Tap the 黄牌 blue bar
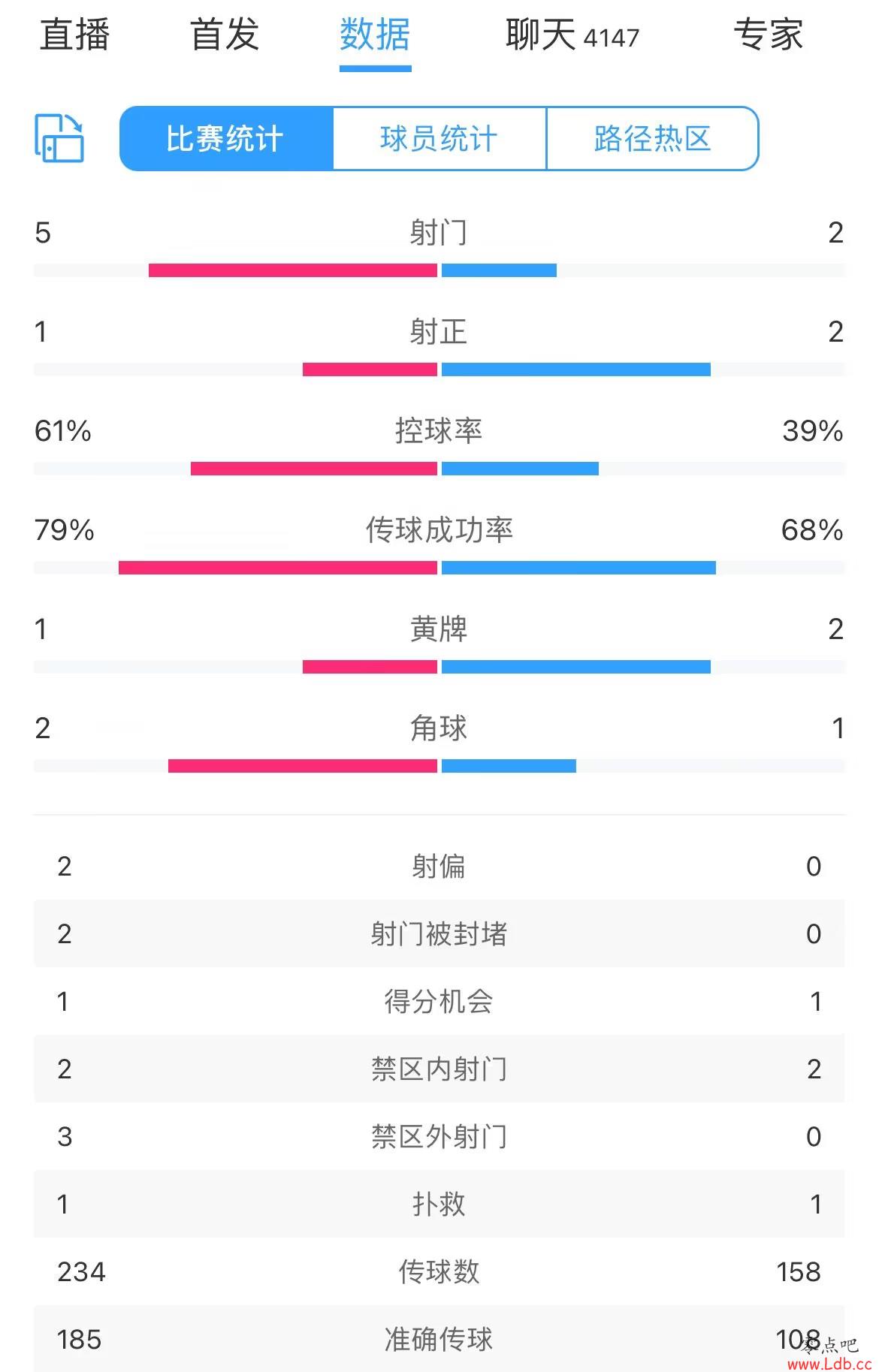 click(576, 667)
